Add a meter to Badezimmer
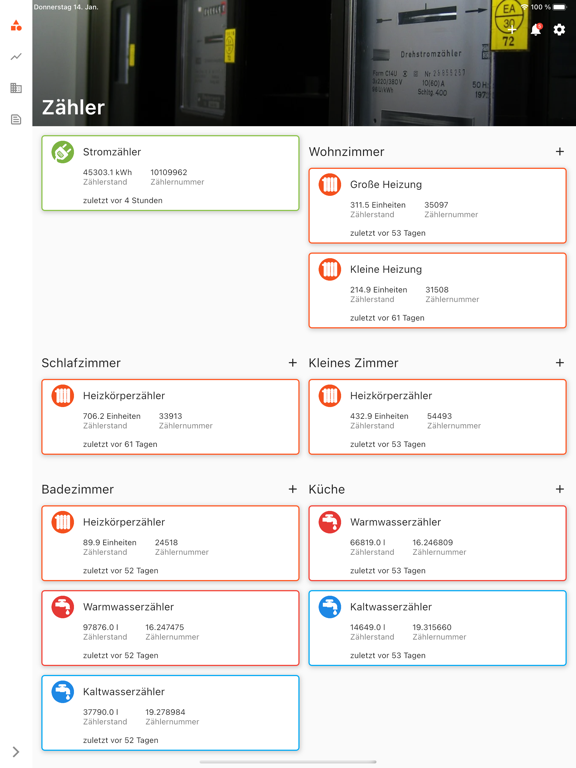The image size is (576, 768). pos(293,489)
